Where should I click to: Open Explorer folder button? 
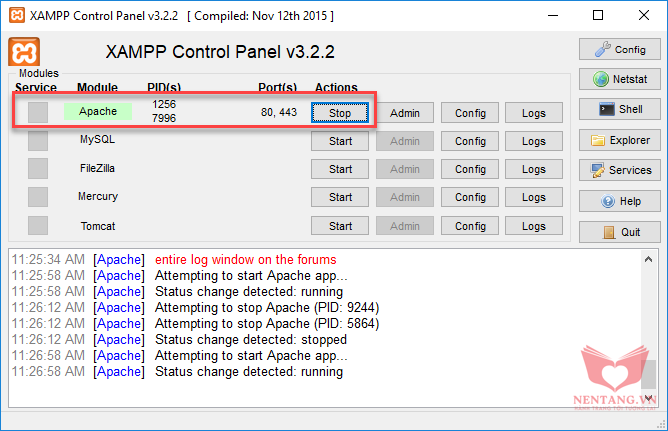(619, 140)
